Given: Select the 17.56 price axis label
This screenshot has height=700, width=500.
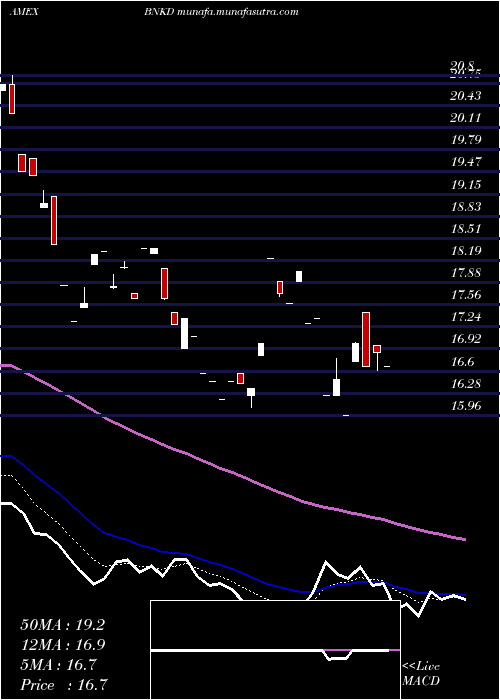Looking at the screenshot, I should (466, 295).
